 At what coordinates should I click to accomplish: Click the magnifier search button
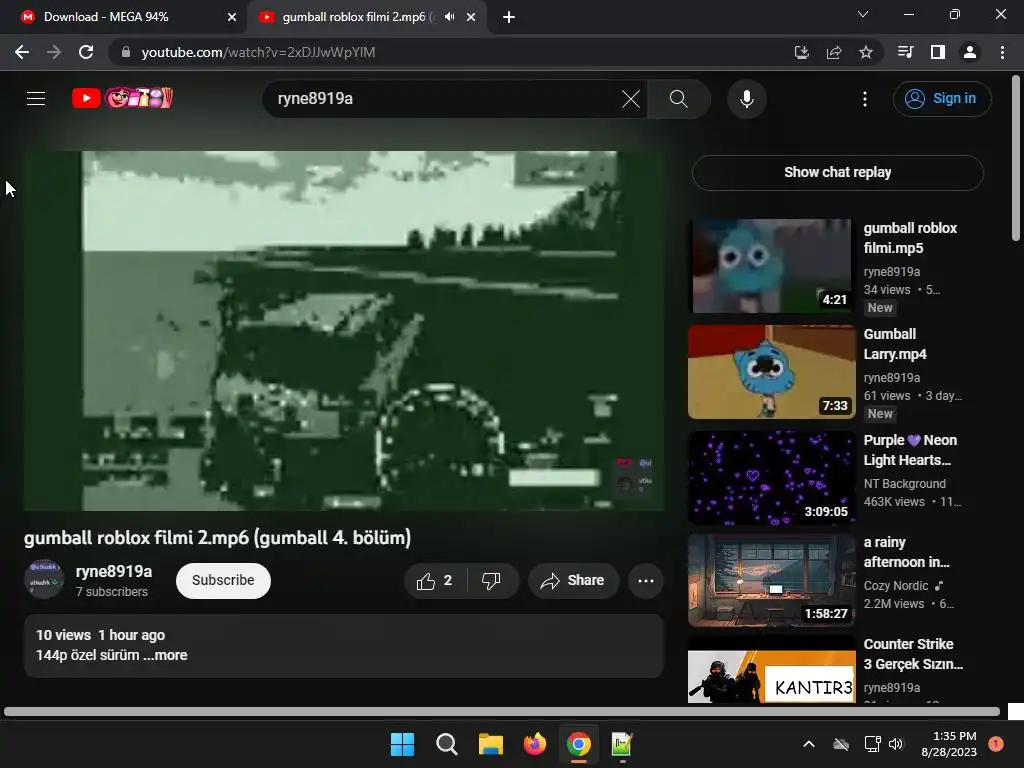(x=679, y=99)
